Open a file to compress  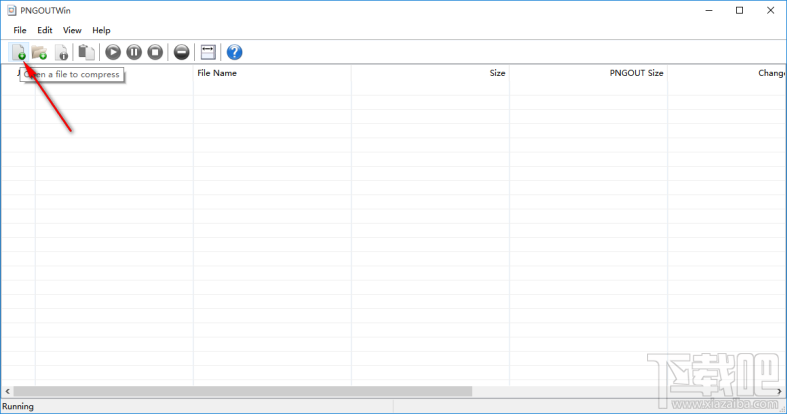pyautogui.click(x=19, y=52)
